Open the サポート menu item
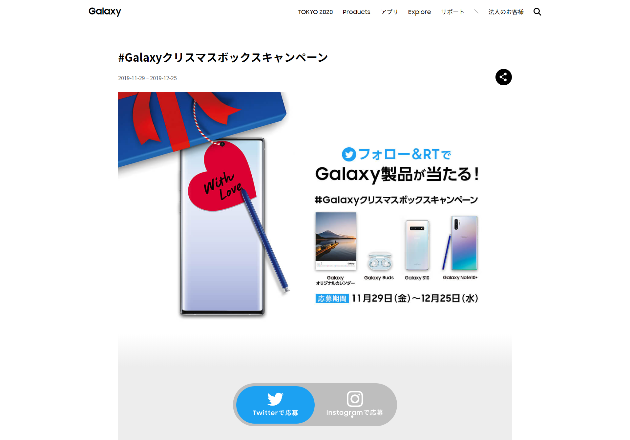The width and height of the screenshot is (630, 440). pyautogui.click(x=452, y=12)
